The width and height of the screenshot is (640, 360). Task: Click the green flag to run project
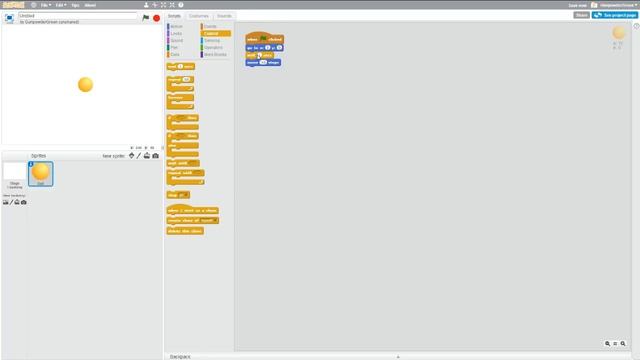click(x=146, y=18)
